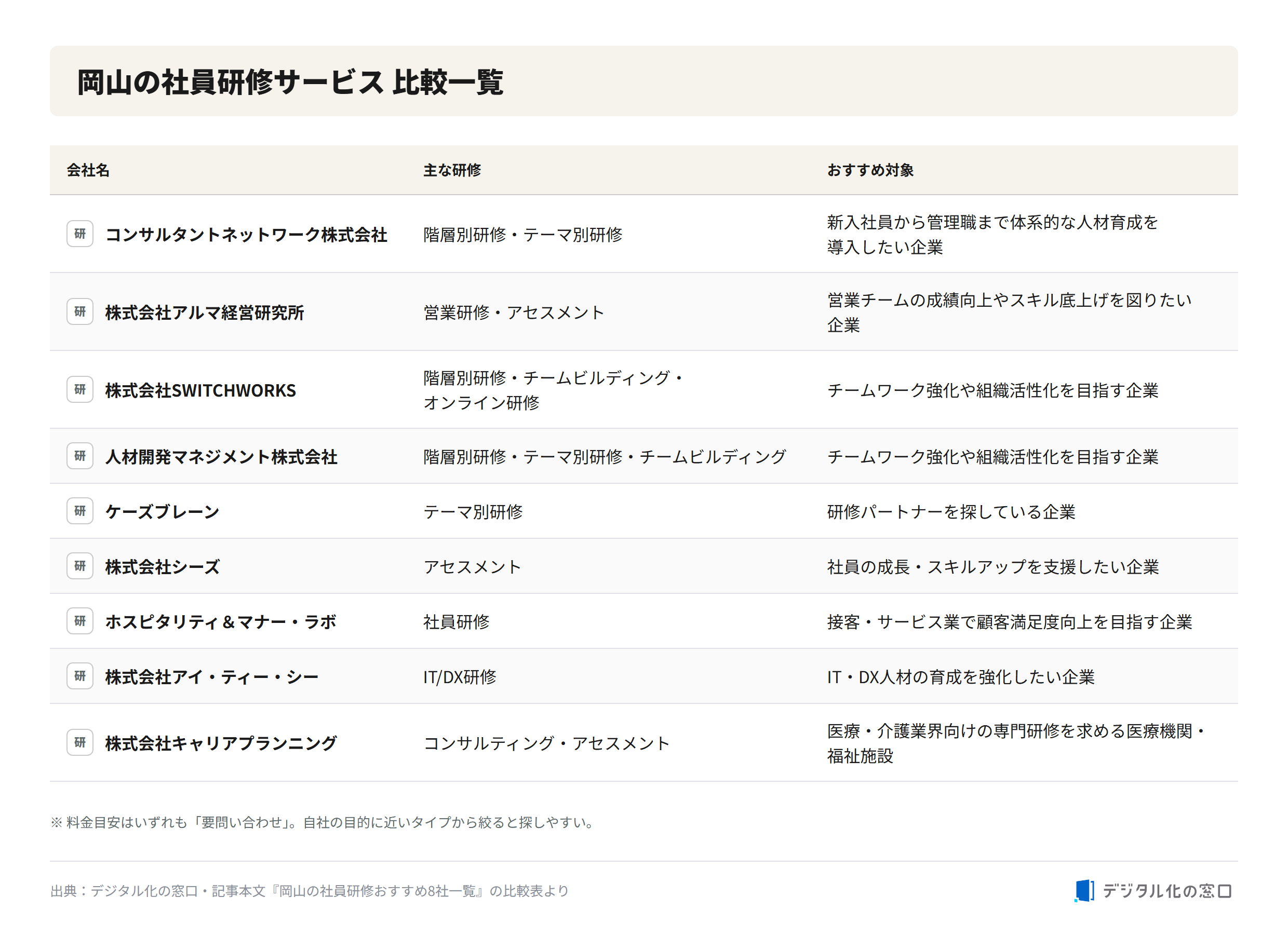Click the IT/DX研修 cell
The height and width of the screenshot is (951, 1288).
coord(460,677)
